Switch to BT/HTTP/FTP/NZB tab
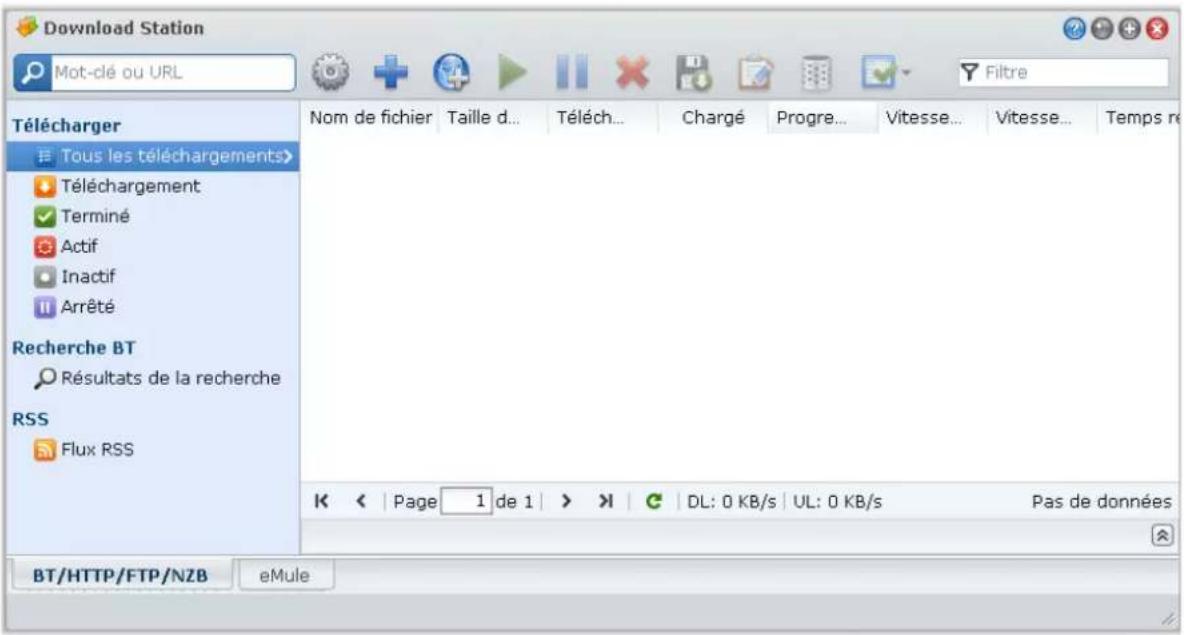Screen dimensions: 1184x635 120,576
